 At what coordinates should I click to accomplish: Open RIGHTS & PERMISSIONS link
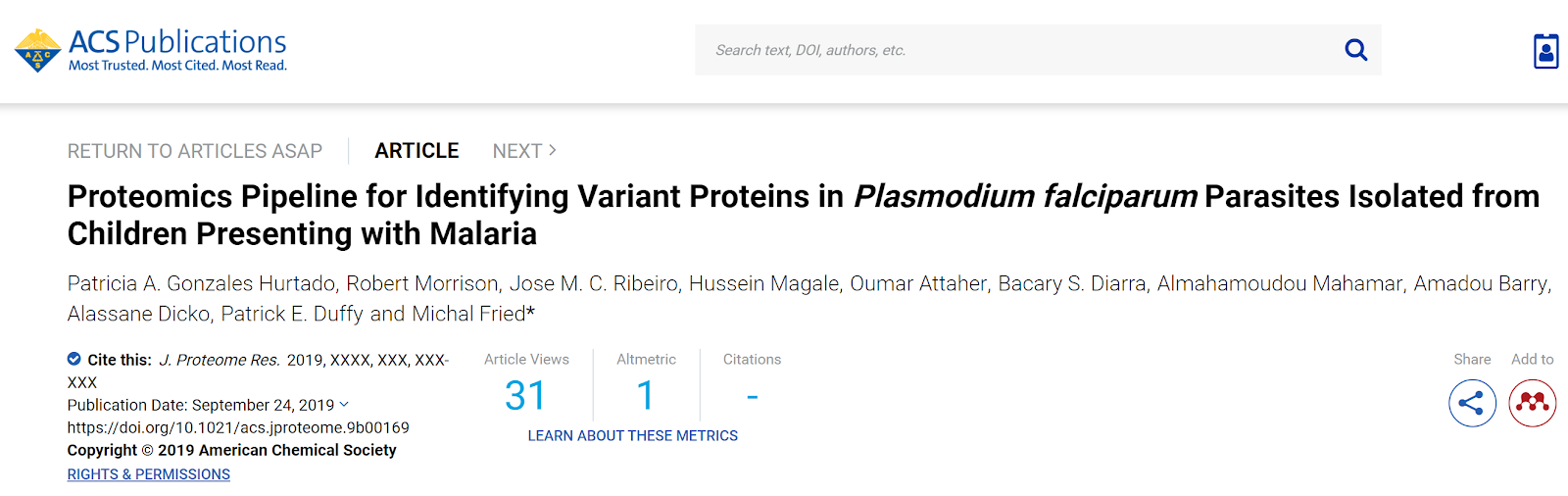[x=149, y=474]
